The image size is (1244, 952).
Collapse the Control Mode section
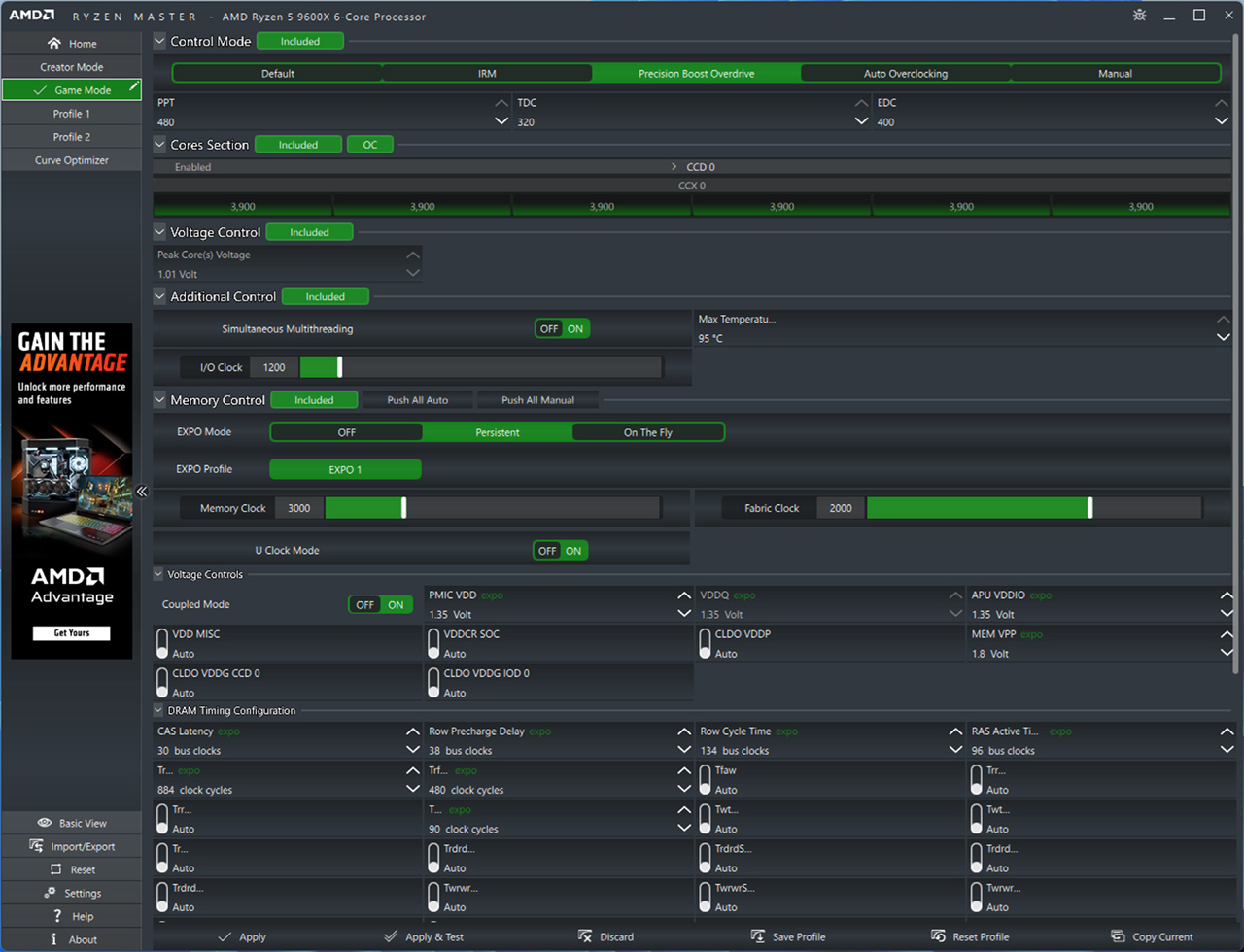point(159,41)
